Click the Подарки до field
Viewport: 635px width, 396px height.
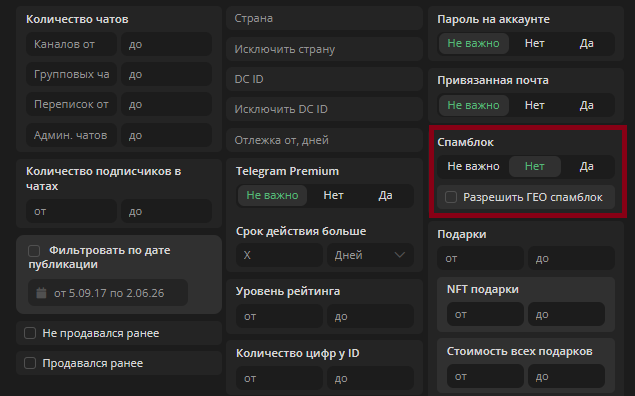[x=571, y=258]
